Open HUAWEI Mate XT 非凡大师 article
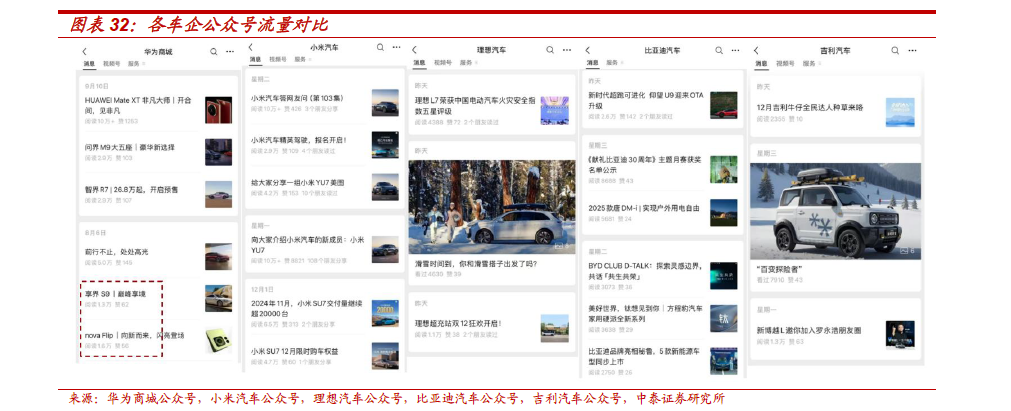1011x411 pixels. 138,105
